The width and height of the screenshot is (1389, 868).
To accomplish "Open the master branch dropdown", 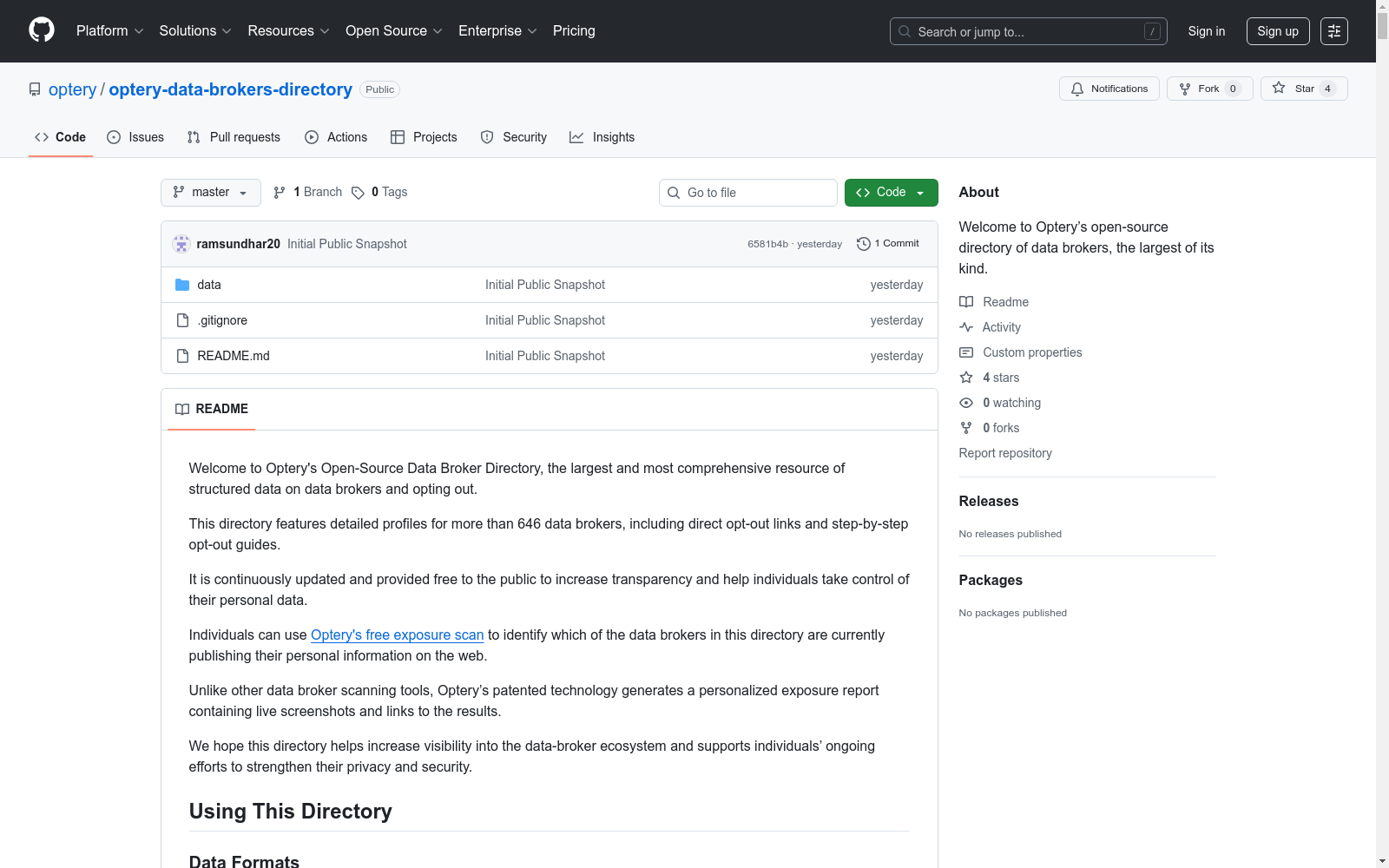I will click(x=211, y=193).
